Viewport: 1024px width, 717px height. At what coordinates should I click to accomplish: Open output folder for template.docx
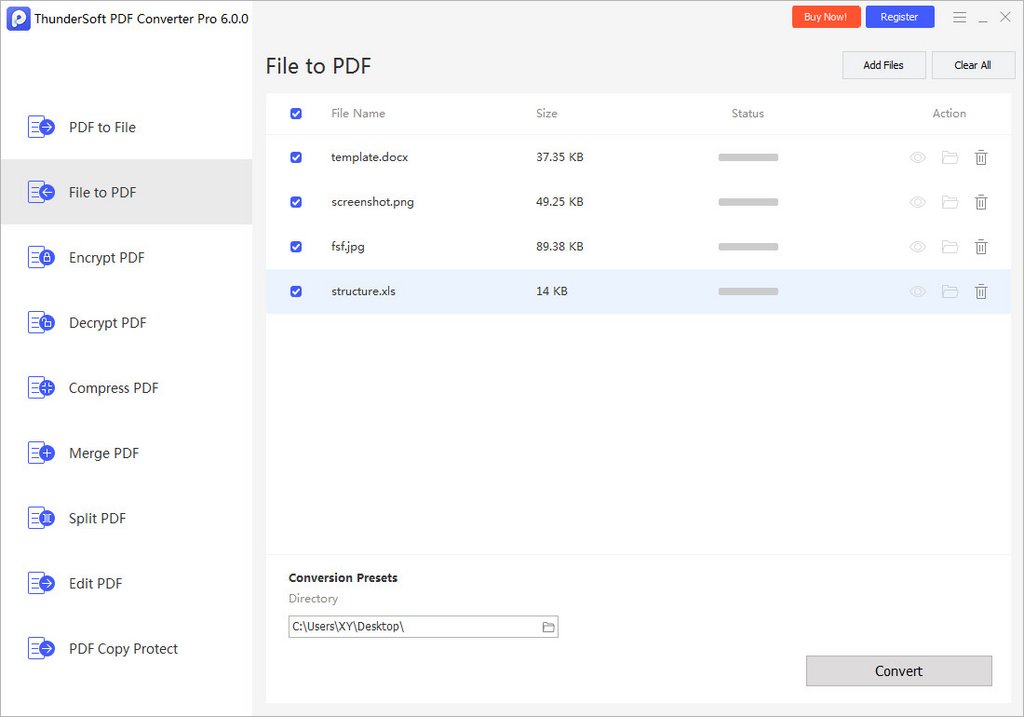950,157
